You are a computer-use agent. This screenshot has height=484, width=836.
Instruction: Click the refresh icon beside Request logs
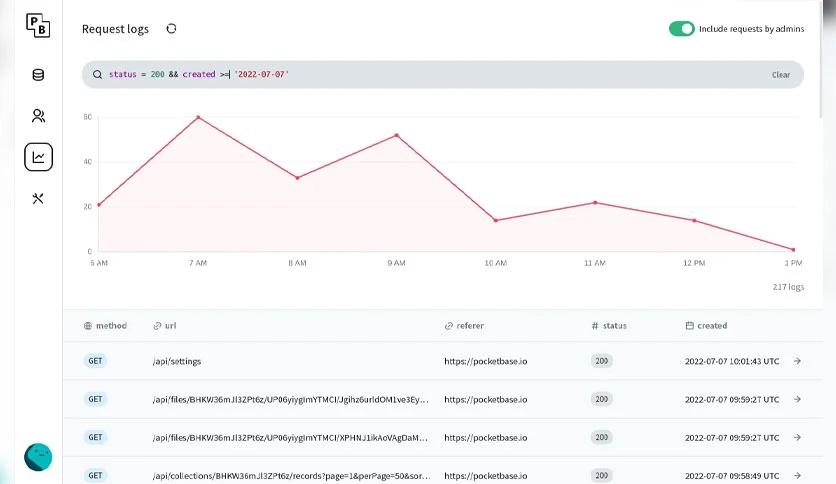pos(171,29)
